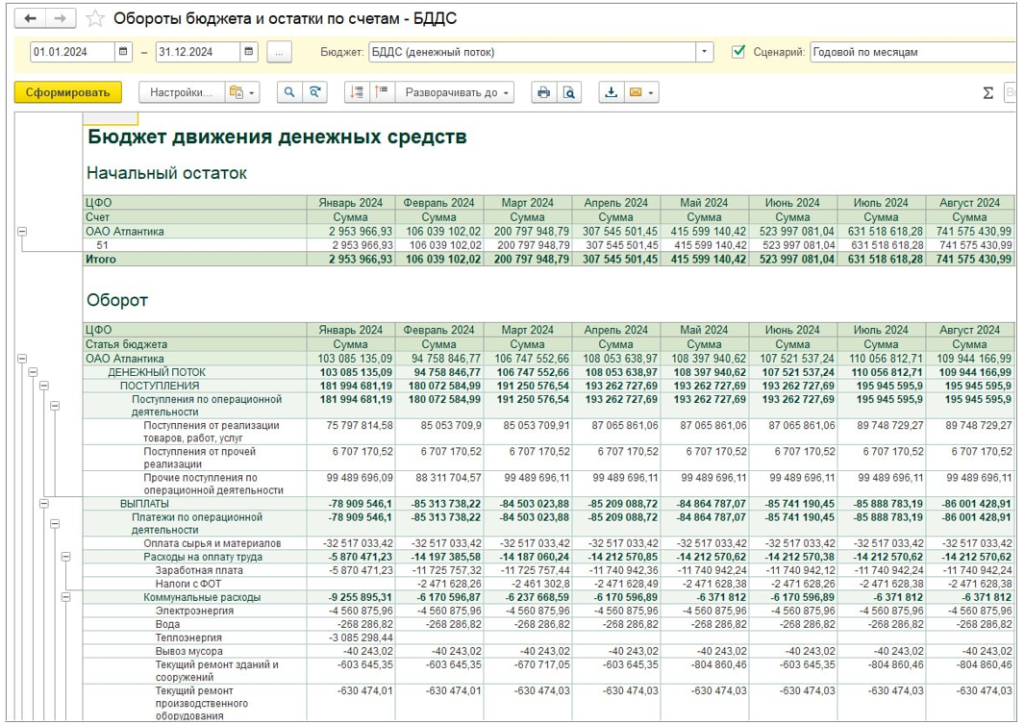Click period selection ellipsis button

280,52
